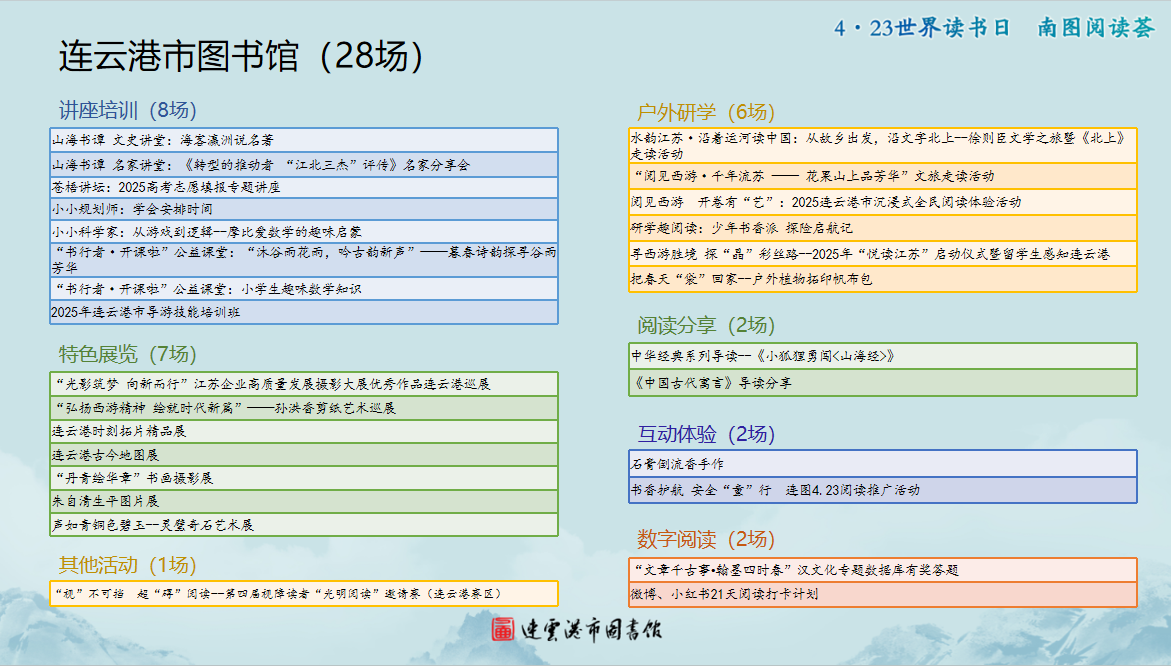Select the 微博、小红书21天阅读打卡计划 row
The height and width of the screenshot is (666, 1171).
(882, 594)
